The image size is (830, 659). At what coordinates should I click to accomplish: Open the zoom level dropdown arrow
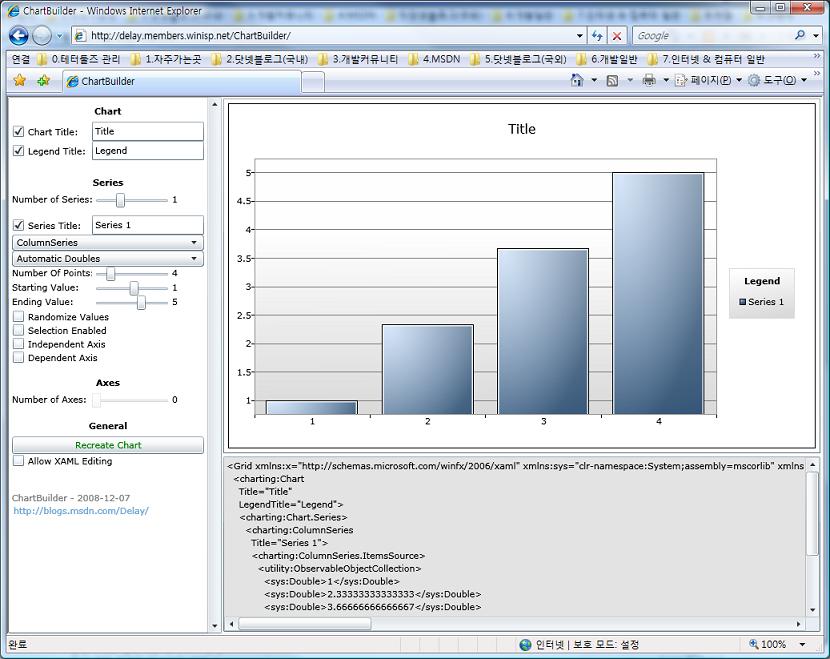802,644
